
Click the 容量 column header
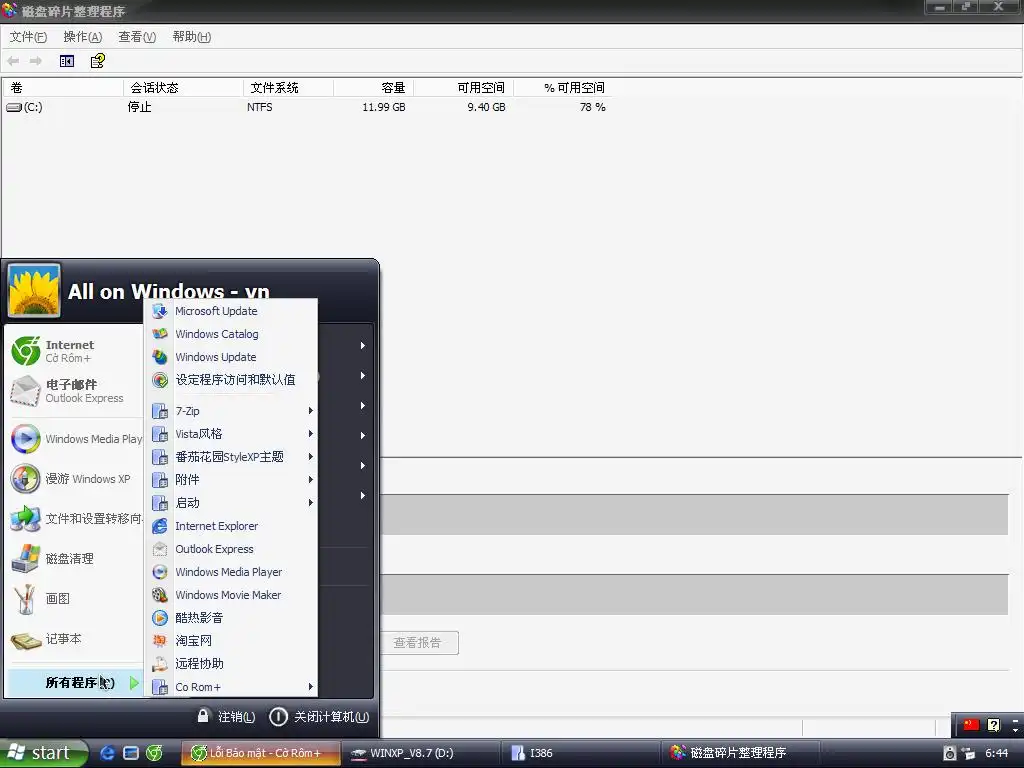373,88
